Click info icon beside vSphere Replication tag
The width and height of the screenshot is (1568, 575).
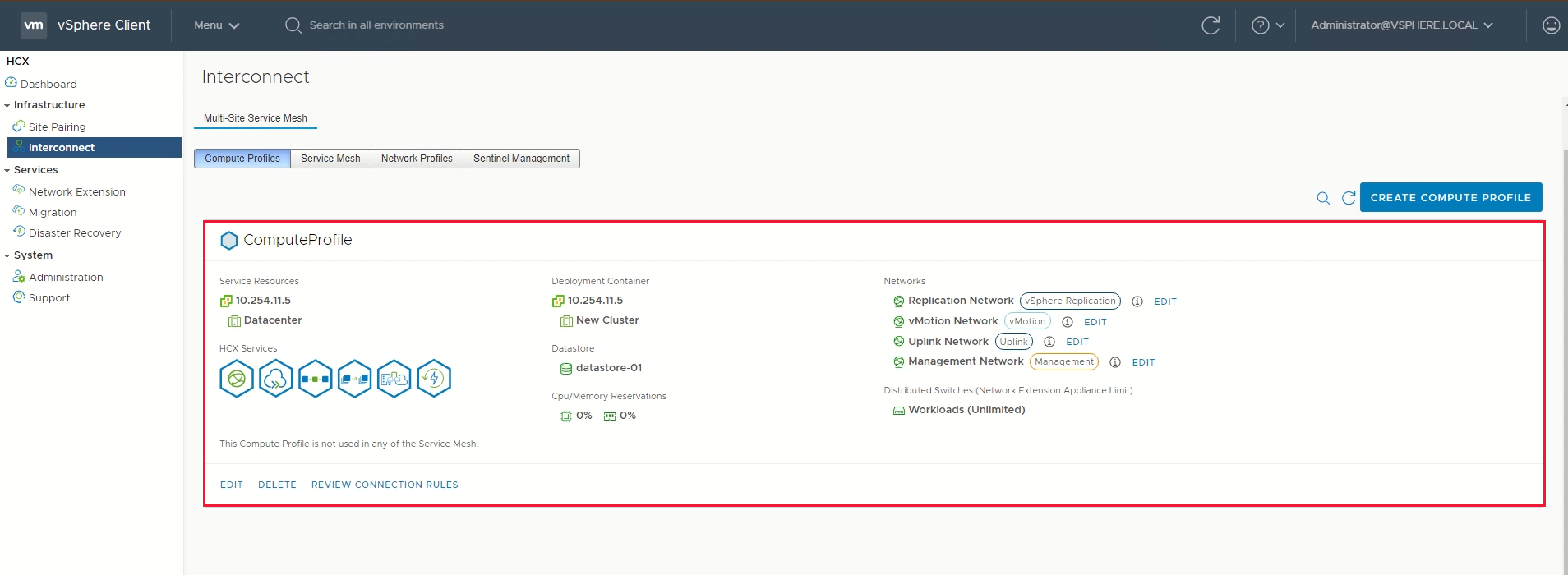click(x=1137, y=301)
